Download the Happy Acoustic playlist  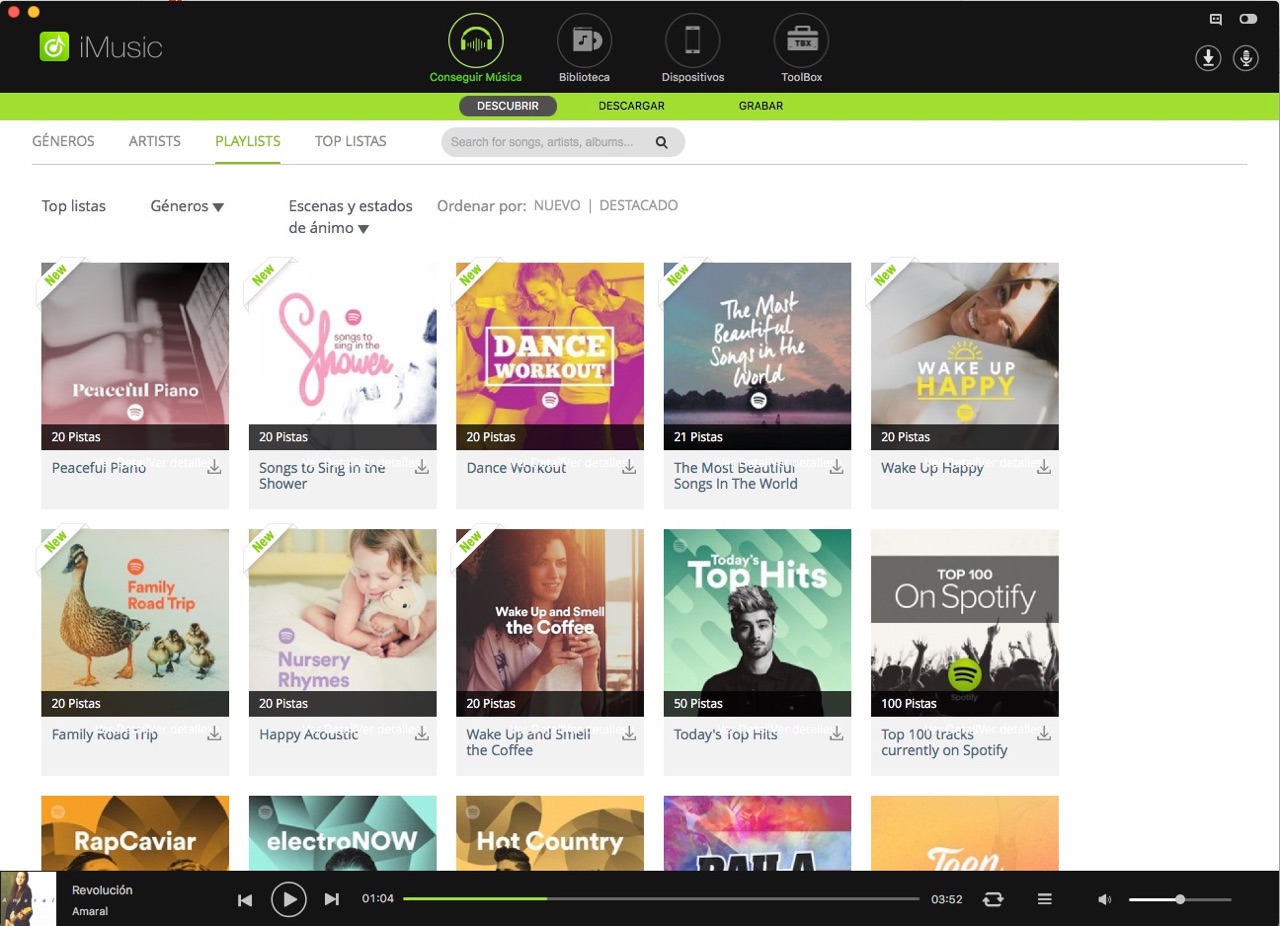pos(422,734)
